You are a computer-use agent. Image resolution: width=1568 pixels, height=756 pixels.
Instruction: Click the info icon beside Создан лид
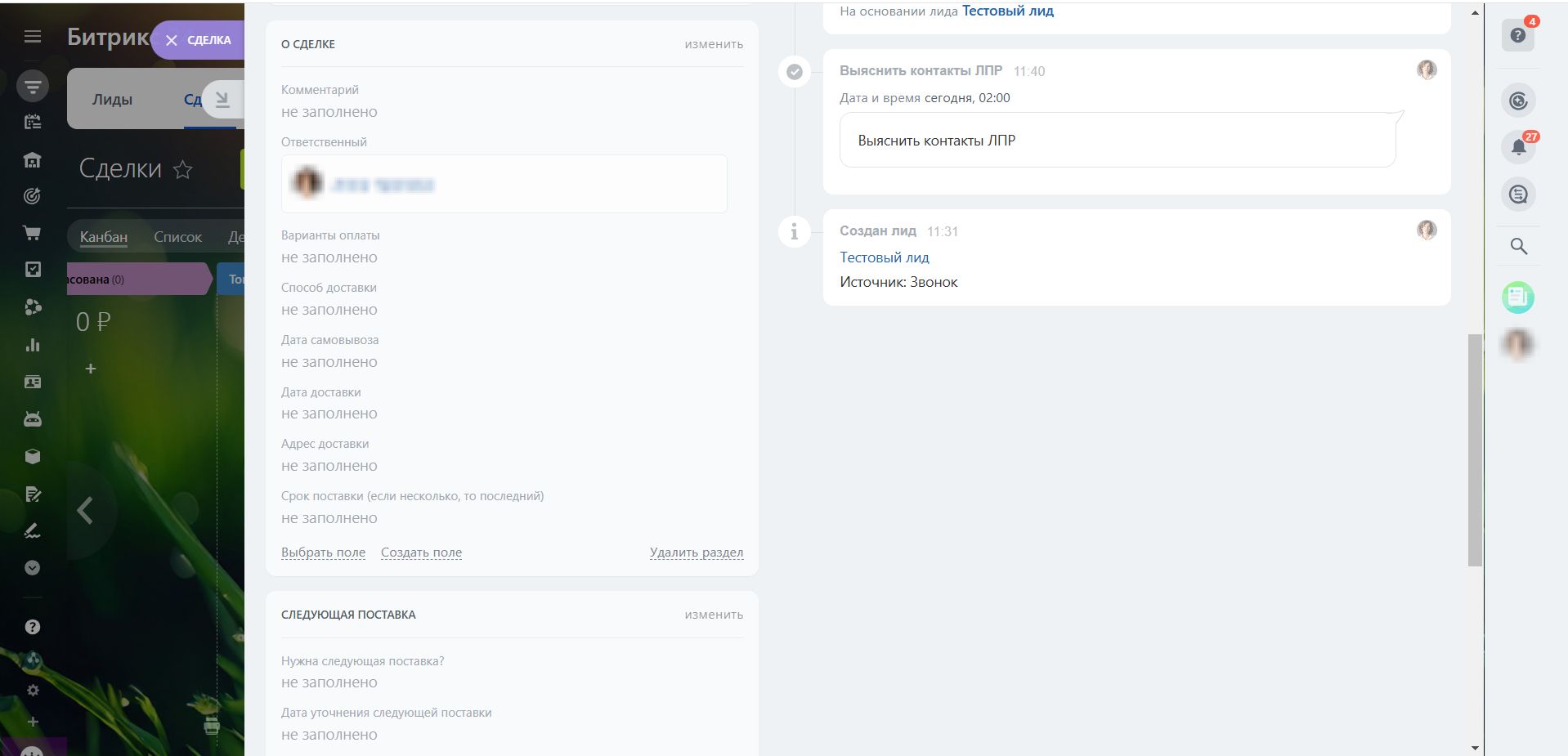click(794, 232)
